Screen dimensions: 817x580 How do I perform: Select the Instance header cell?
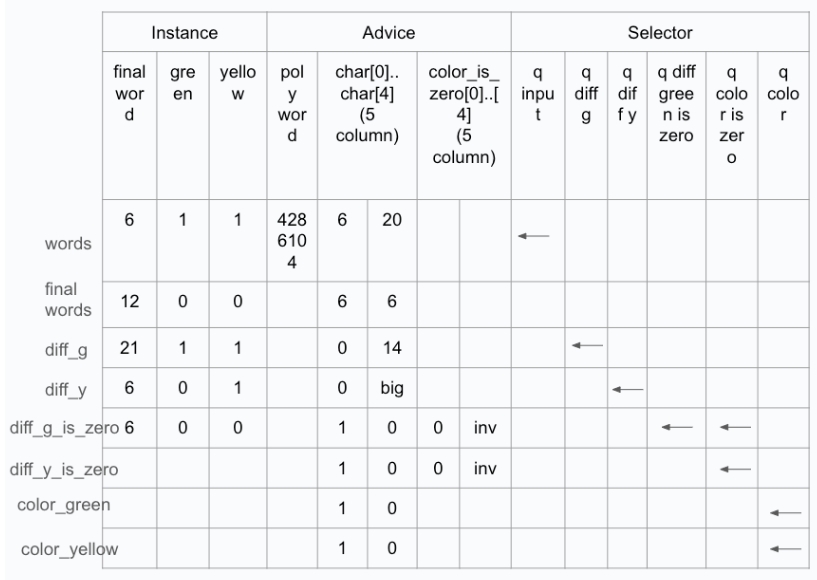184,32
